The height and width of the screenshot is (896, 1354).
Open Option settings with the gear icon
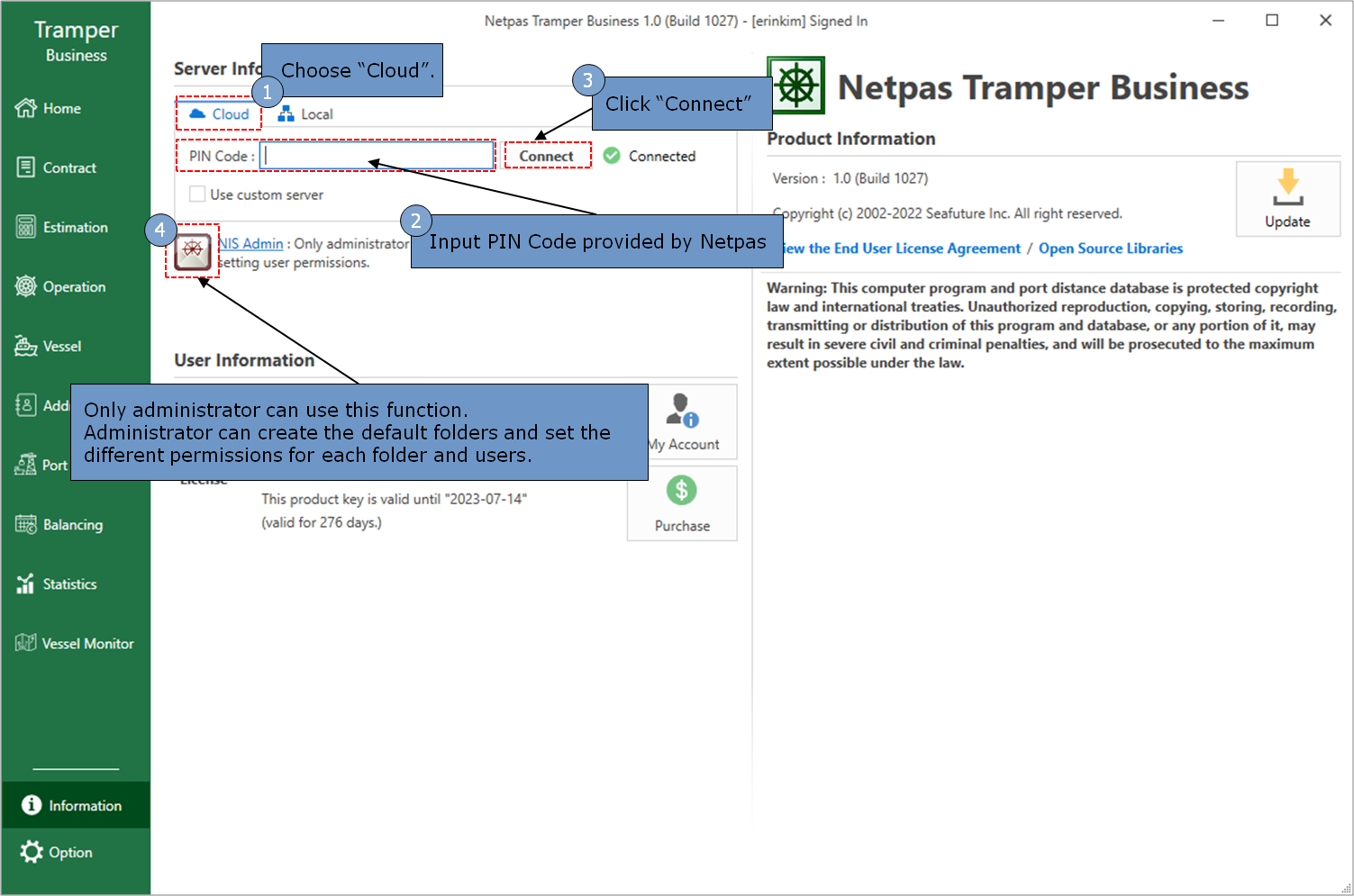point(32,852)
